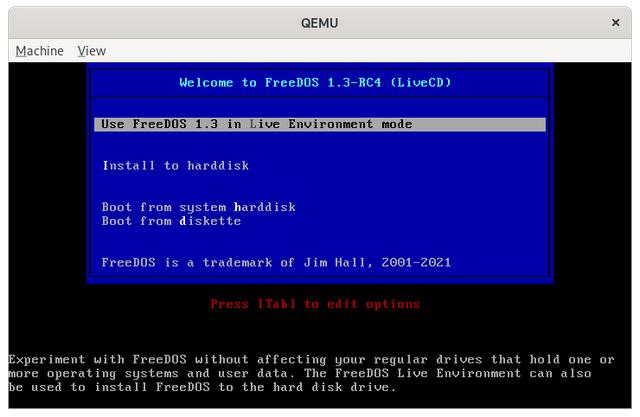Choose Boot from diskette option

(x=171, y=221)
